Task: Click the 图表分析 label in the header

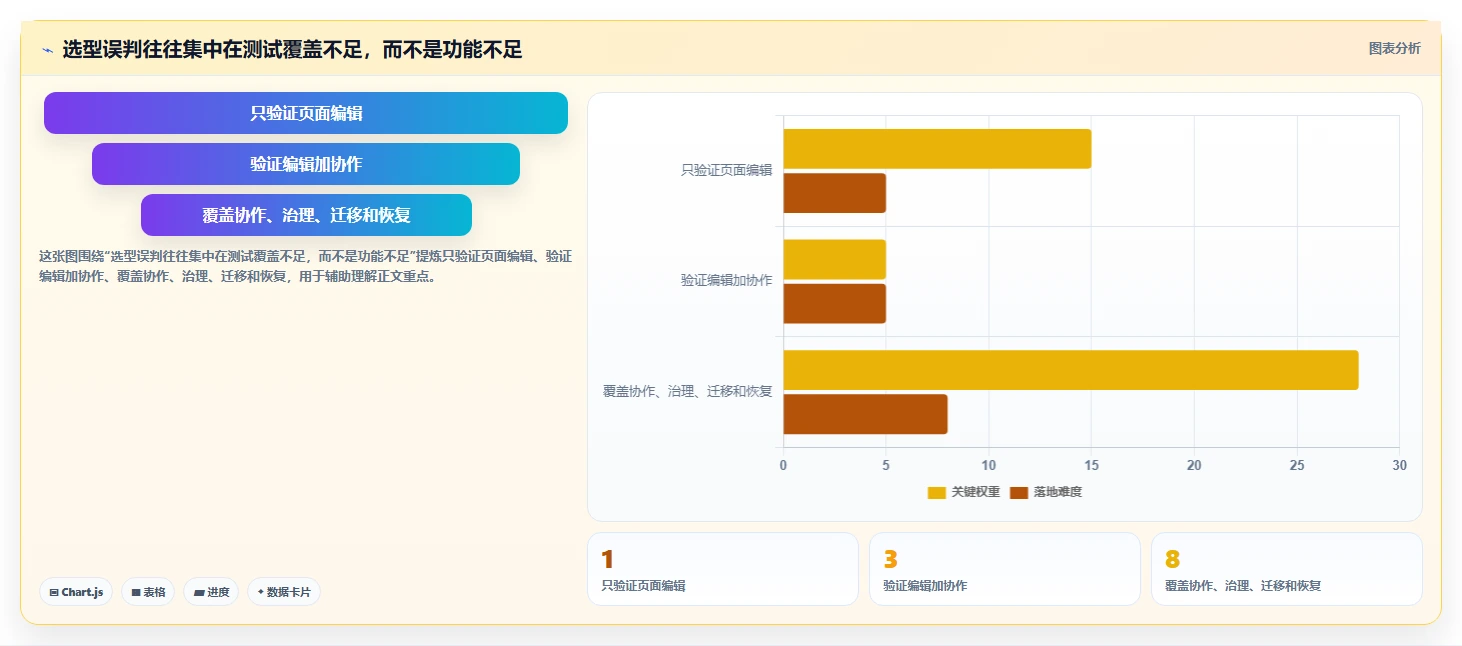Action: click(x=1394, y=49)
